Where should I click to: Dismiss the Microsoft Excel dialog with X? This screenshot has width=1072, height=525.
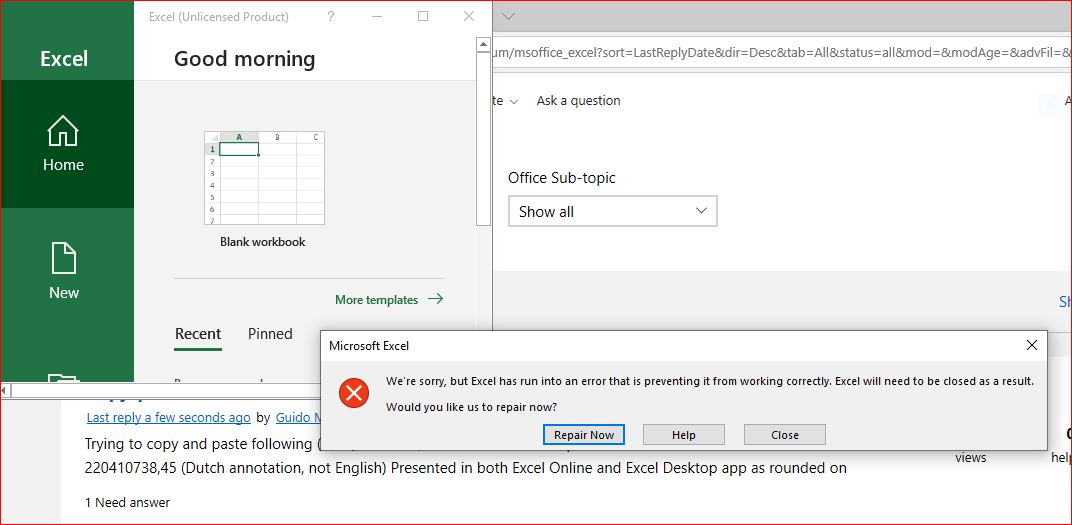point(1032,346)
